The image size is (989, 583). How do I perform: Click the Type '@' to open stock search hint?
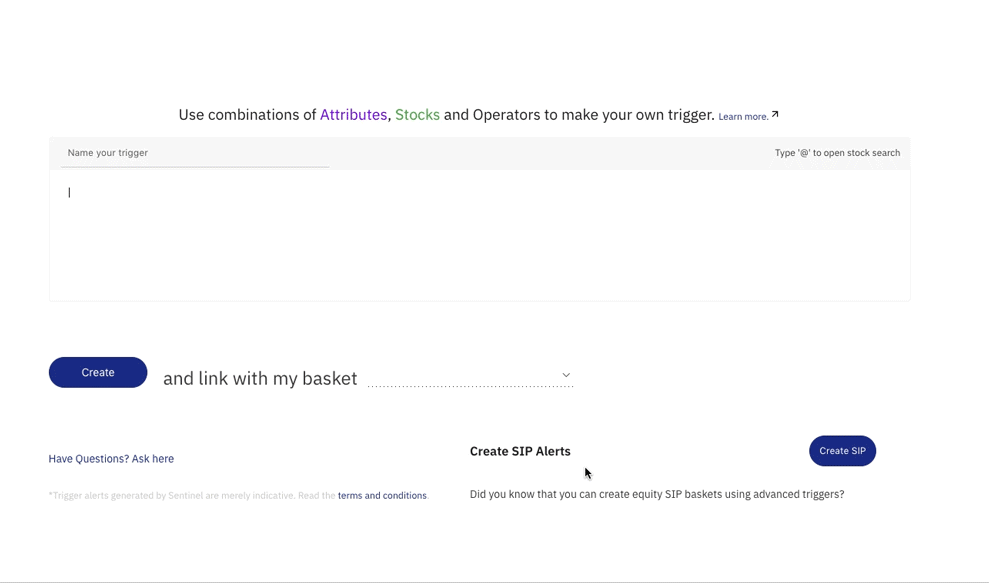point(837,153)
